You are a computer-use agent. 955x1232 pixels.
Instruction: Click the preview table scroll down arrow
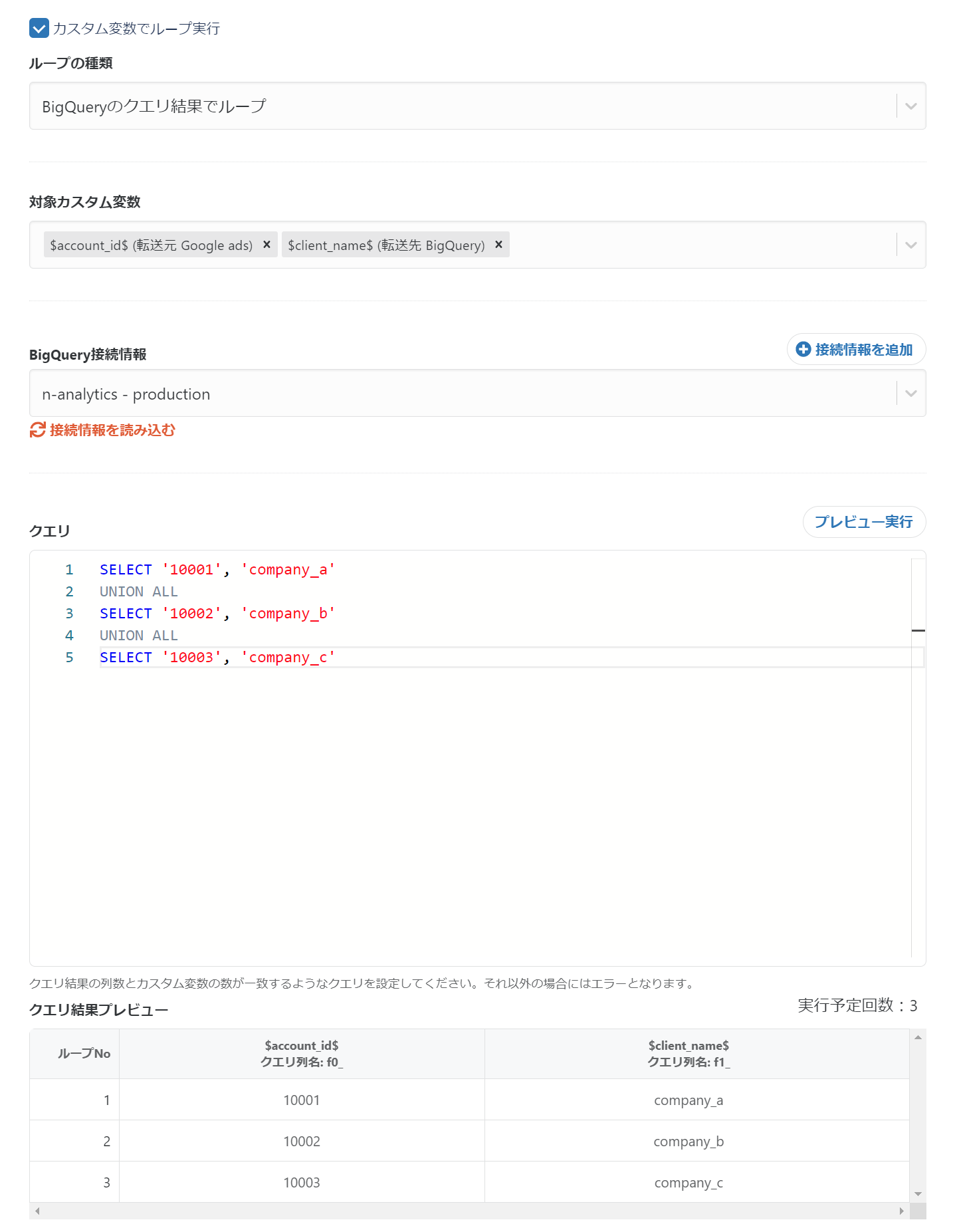[918, 1194]
